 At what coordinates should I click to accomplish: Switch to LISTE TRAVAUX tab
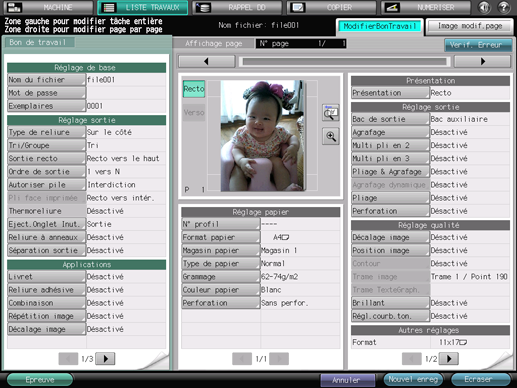[143, 7]
